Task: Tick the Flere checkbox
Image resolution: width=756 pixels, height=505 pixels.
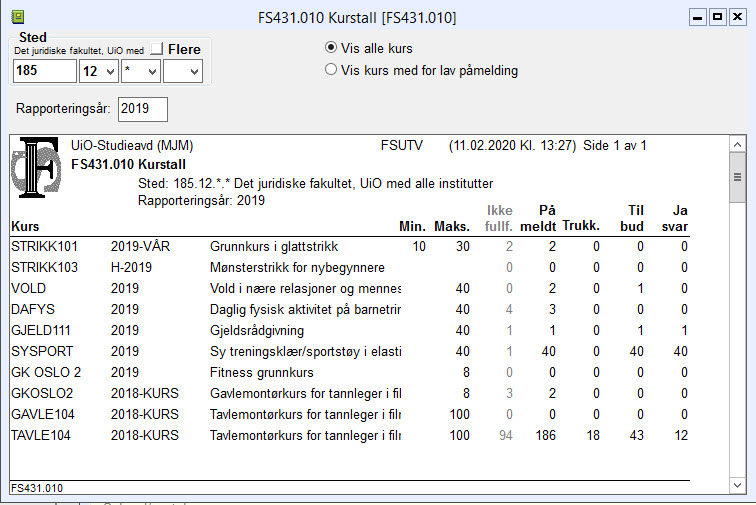Action: (x=156, y=49)
